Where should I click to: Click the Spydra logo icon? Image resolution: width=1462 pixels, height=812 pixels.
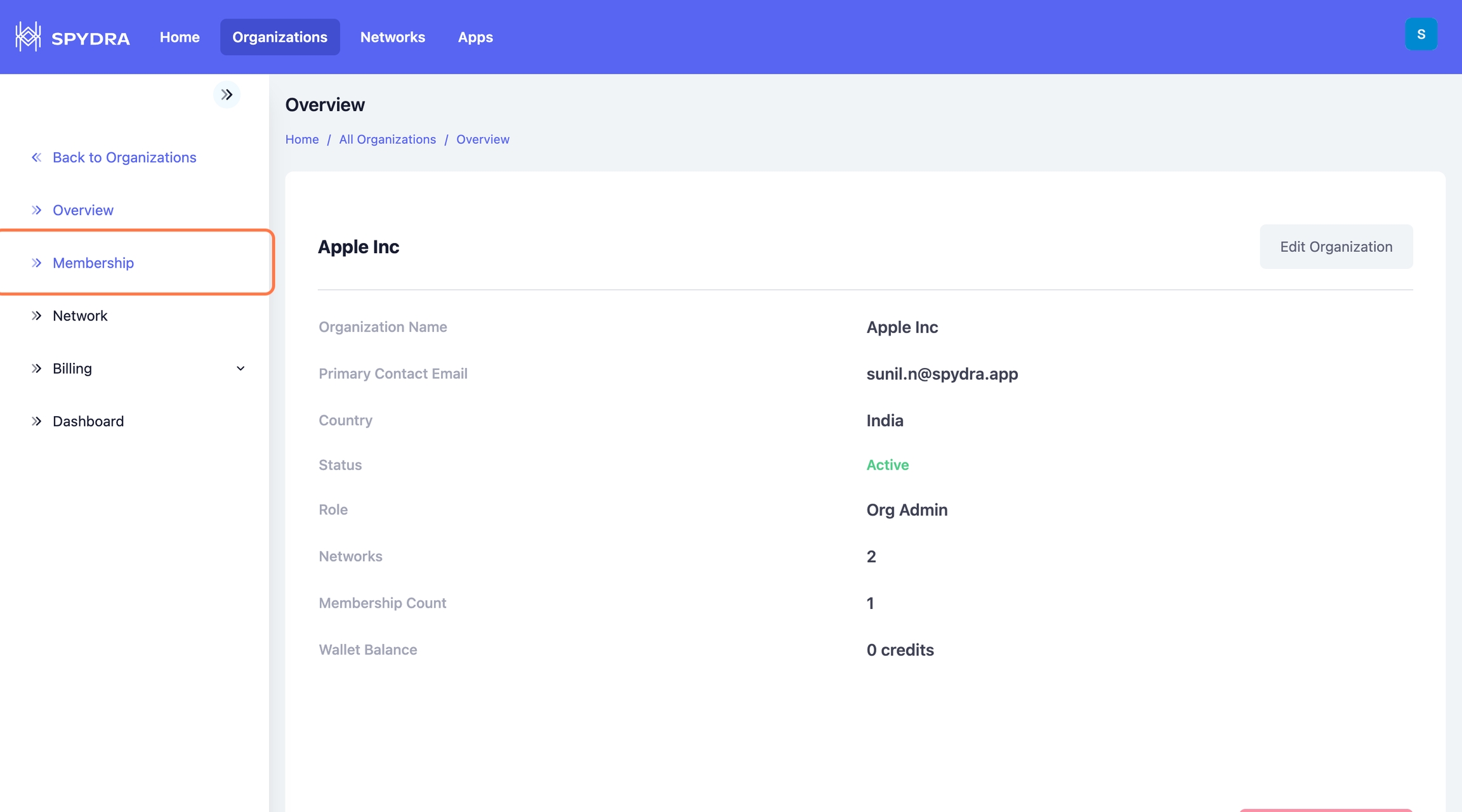[28, 37]
